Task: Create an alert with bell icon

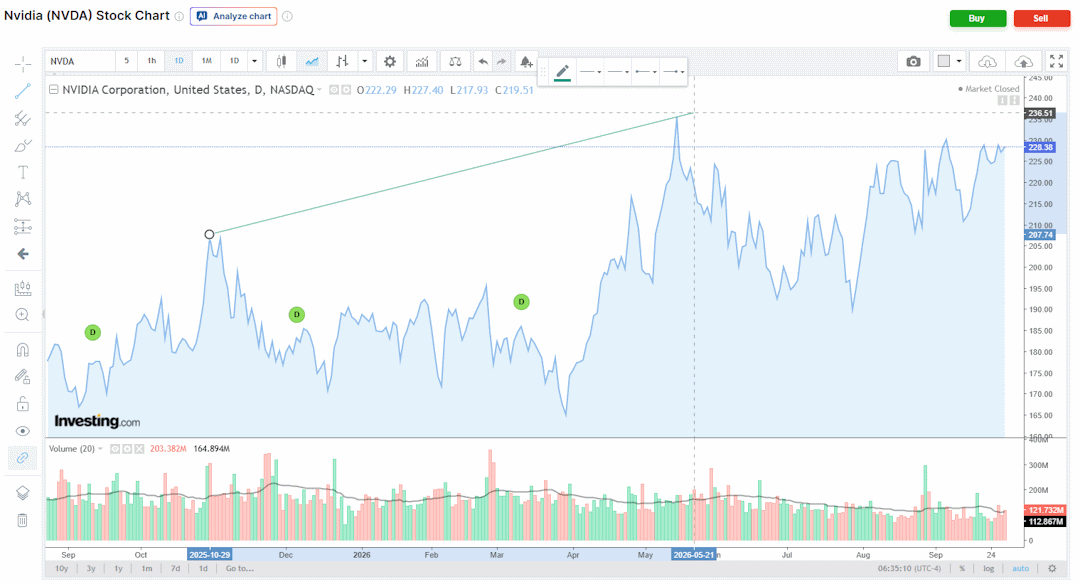Action: coord(526,61)
